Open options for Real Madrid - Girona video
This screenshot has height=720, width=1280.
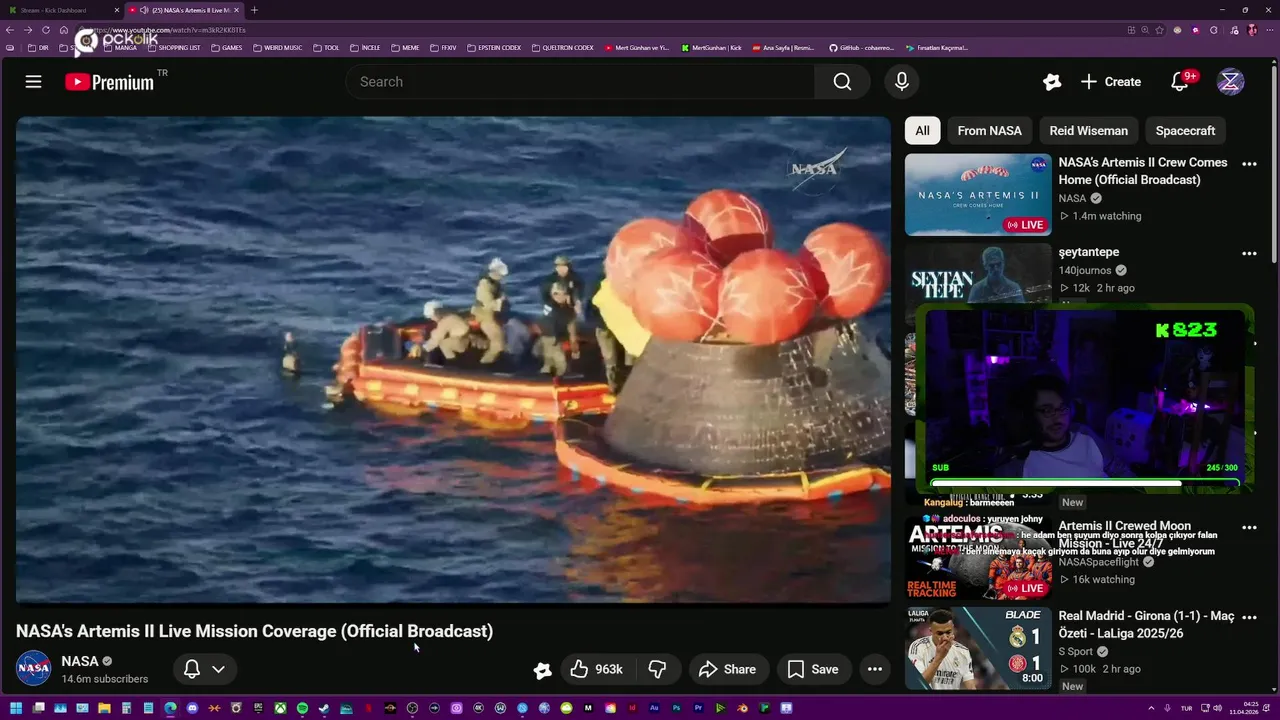coord(1249,617)
